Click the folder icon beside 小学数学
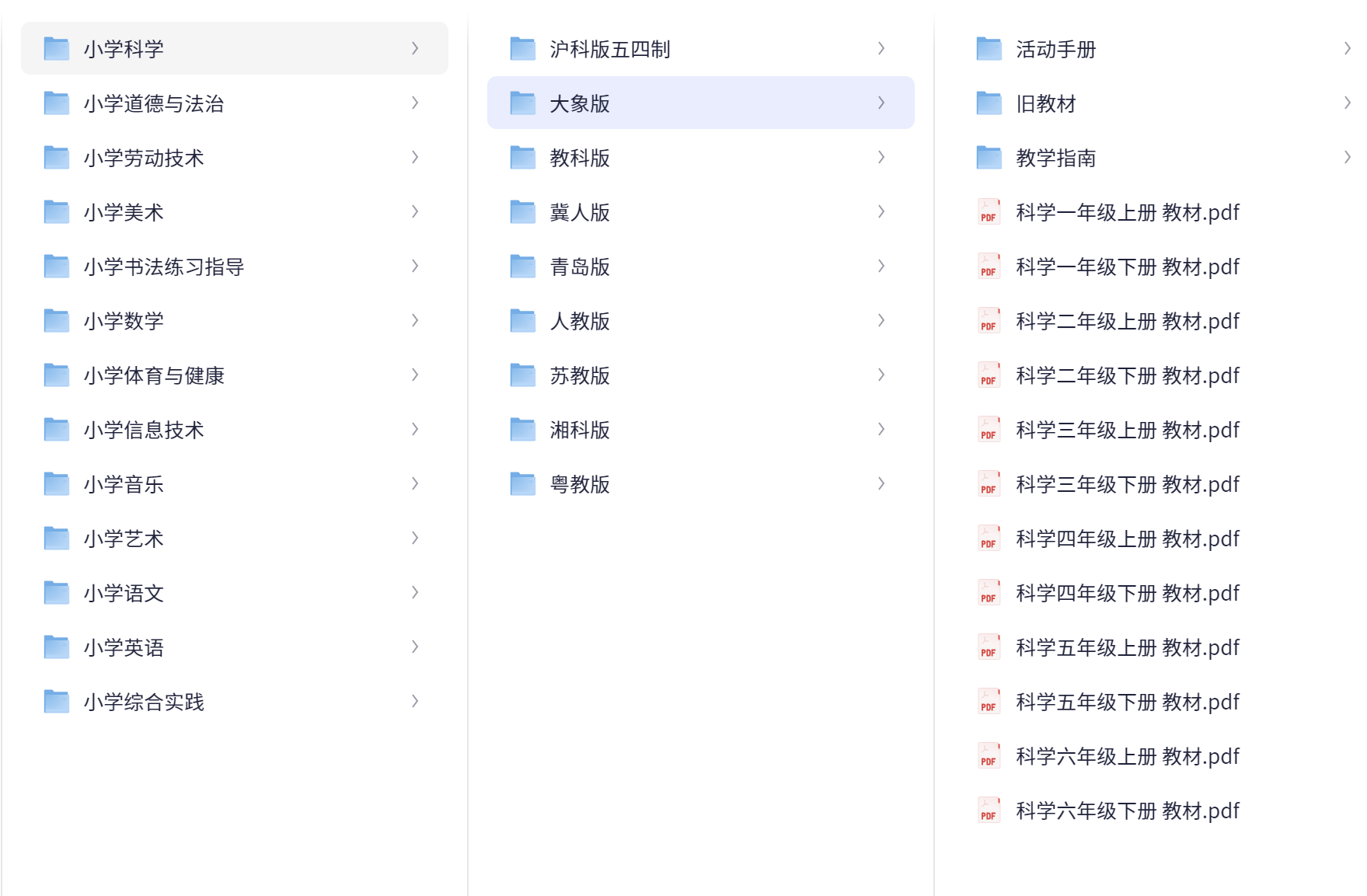 57,320
